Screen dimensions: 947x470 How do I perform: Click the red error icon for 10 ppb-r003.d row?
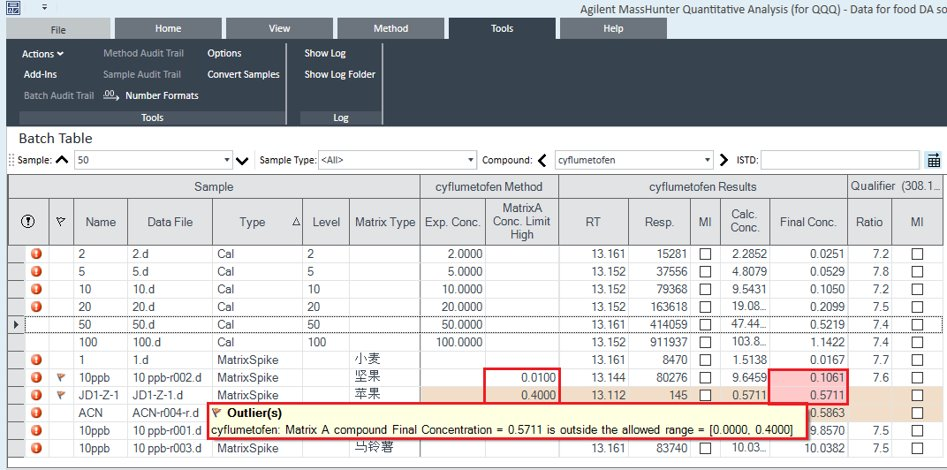(x=36, y=448)
